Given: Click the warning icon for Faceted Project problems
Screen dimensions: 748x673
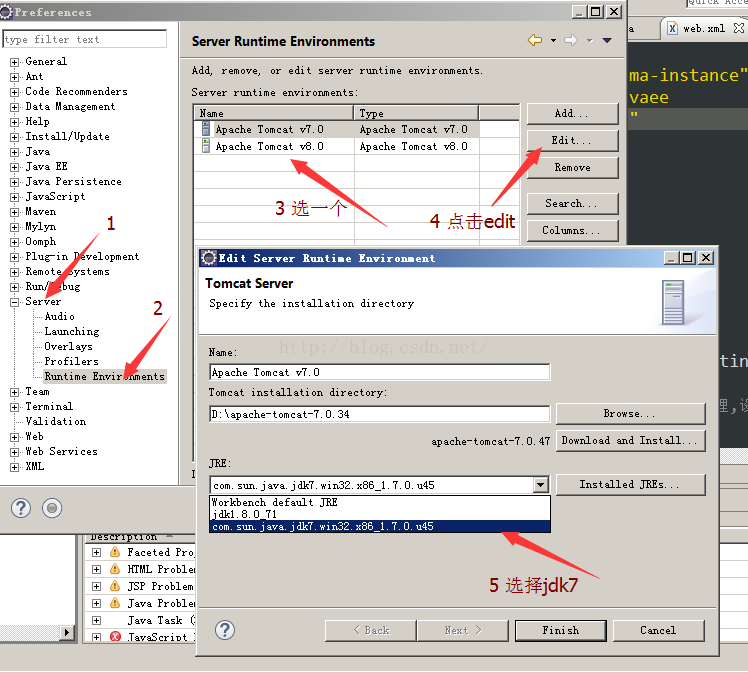Looking at the screenshot, I should tap(115, 552).
